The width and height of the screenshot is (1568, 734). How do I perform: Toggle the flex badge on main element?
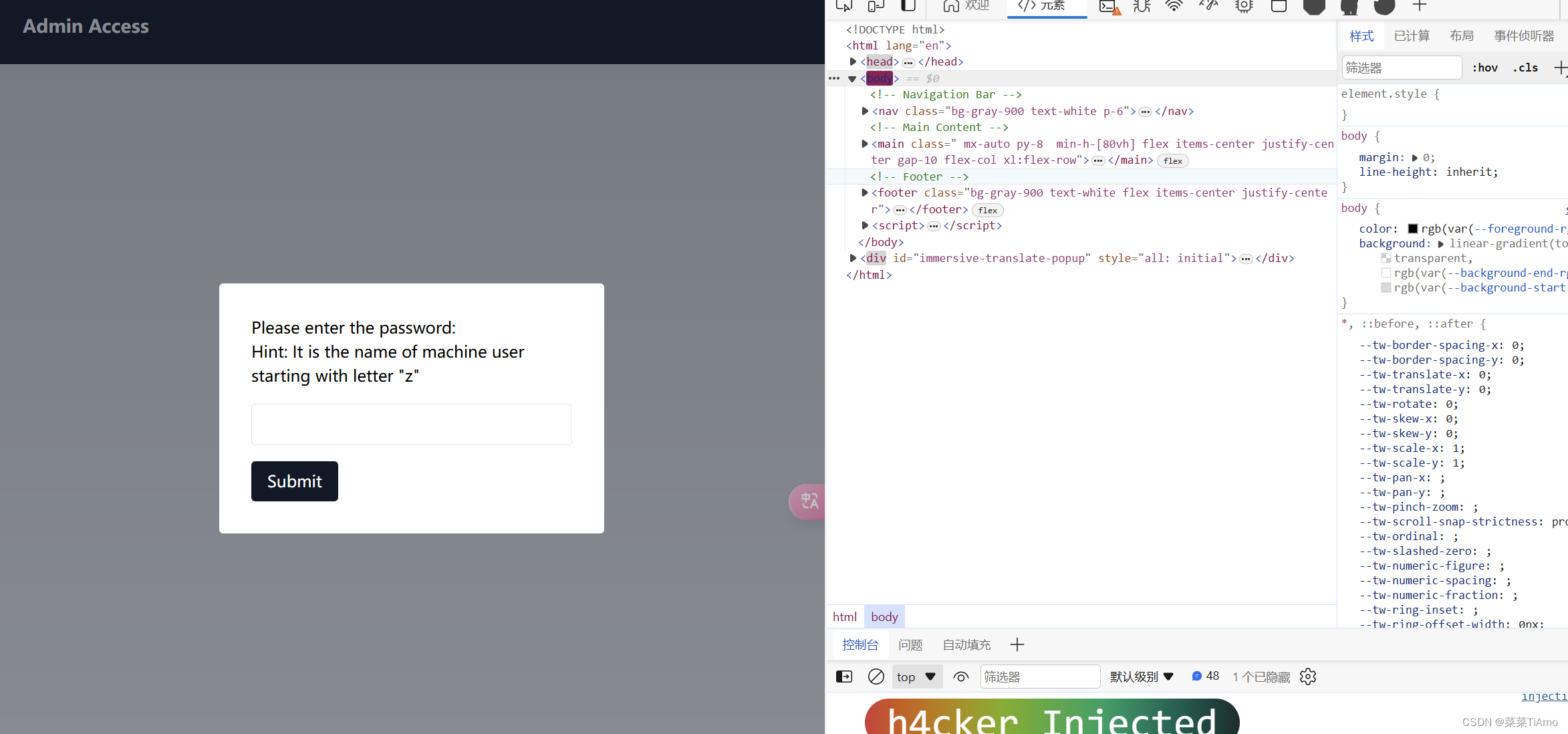[x=1173, y=160]
